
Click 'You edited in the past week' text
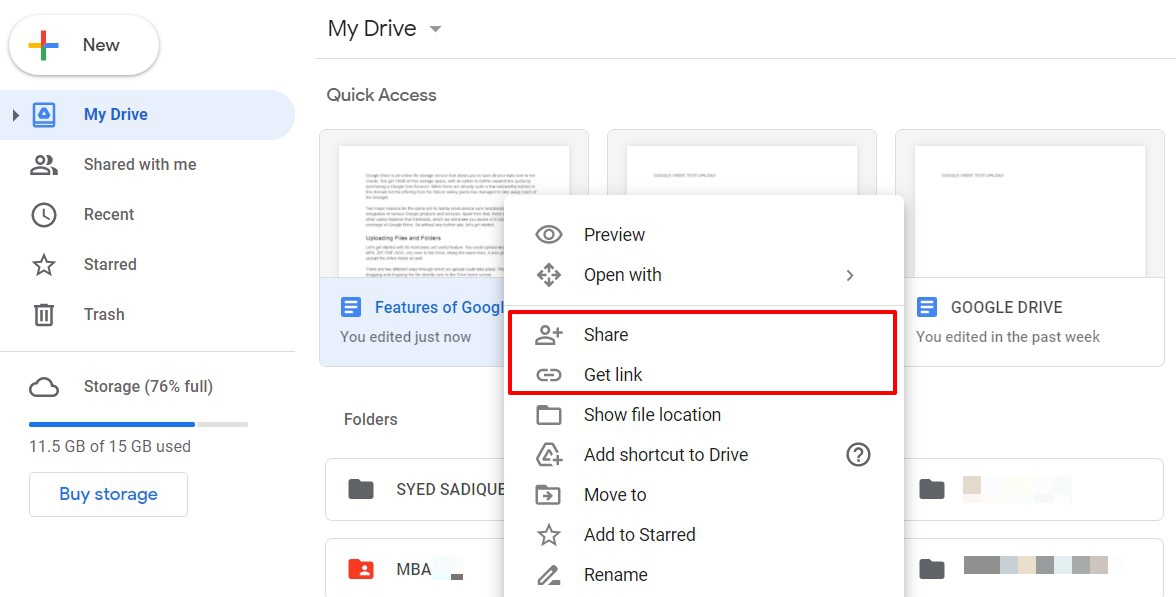[x=1008, y=338]
